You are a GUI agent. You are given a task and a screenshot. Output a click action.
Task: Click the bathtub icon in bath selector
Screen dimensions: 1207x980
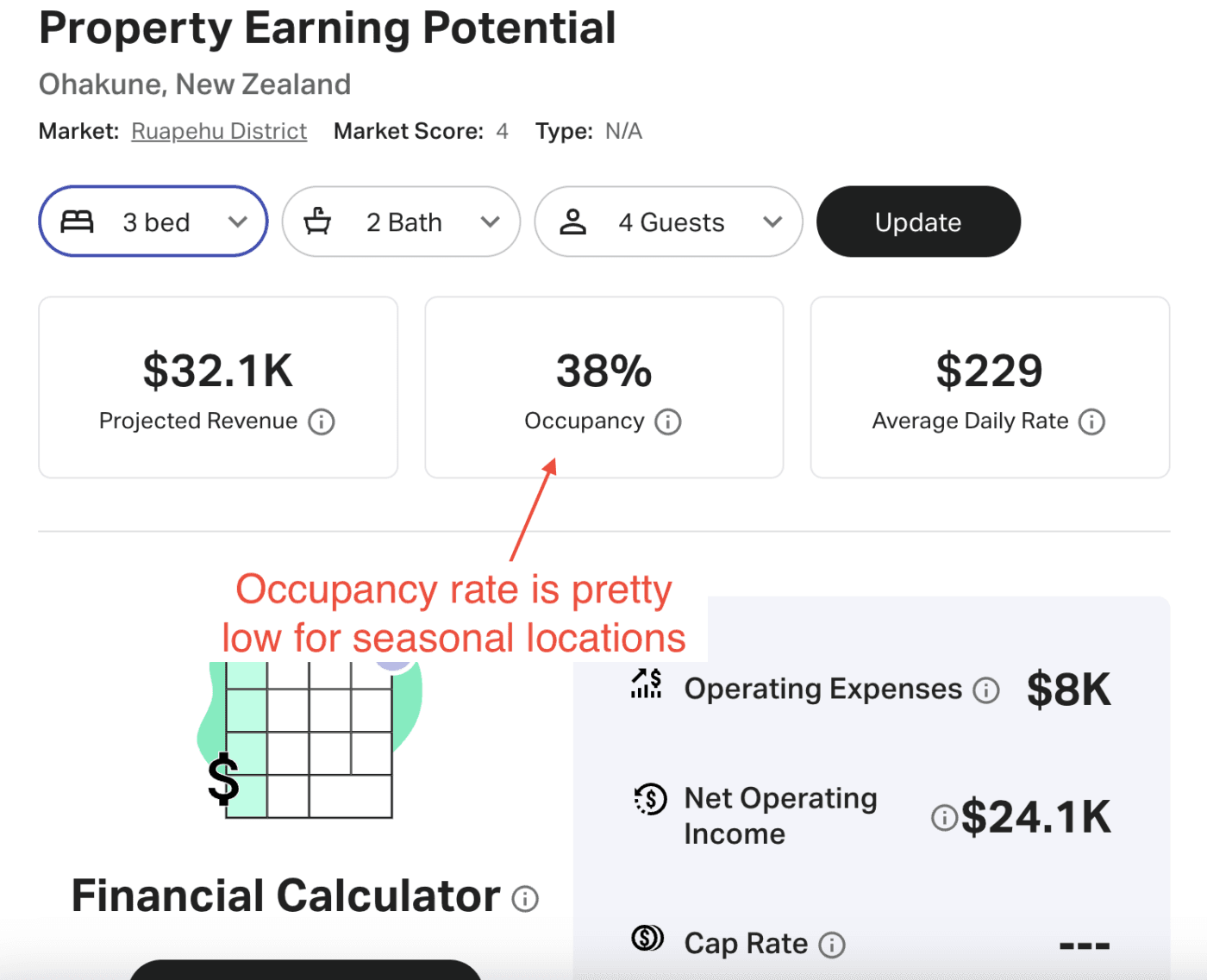[317, 222]
